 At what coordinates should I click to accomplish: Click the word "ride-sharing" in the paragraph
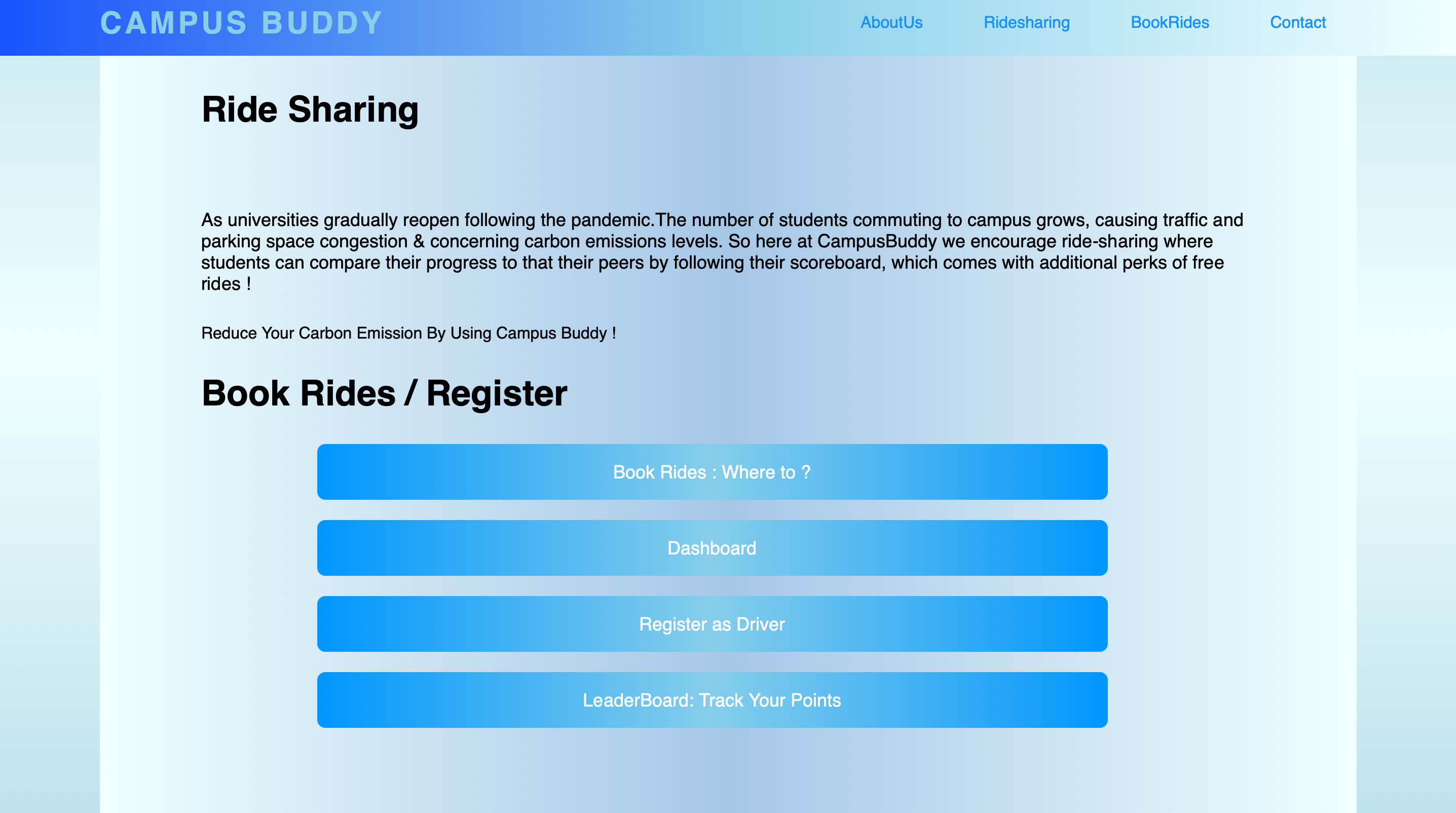point(1109,241)
